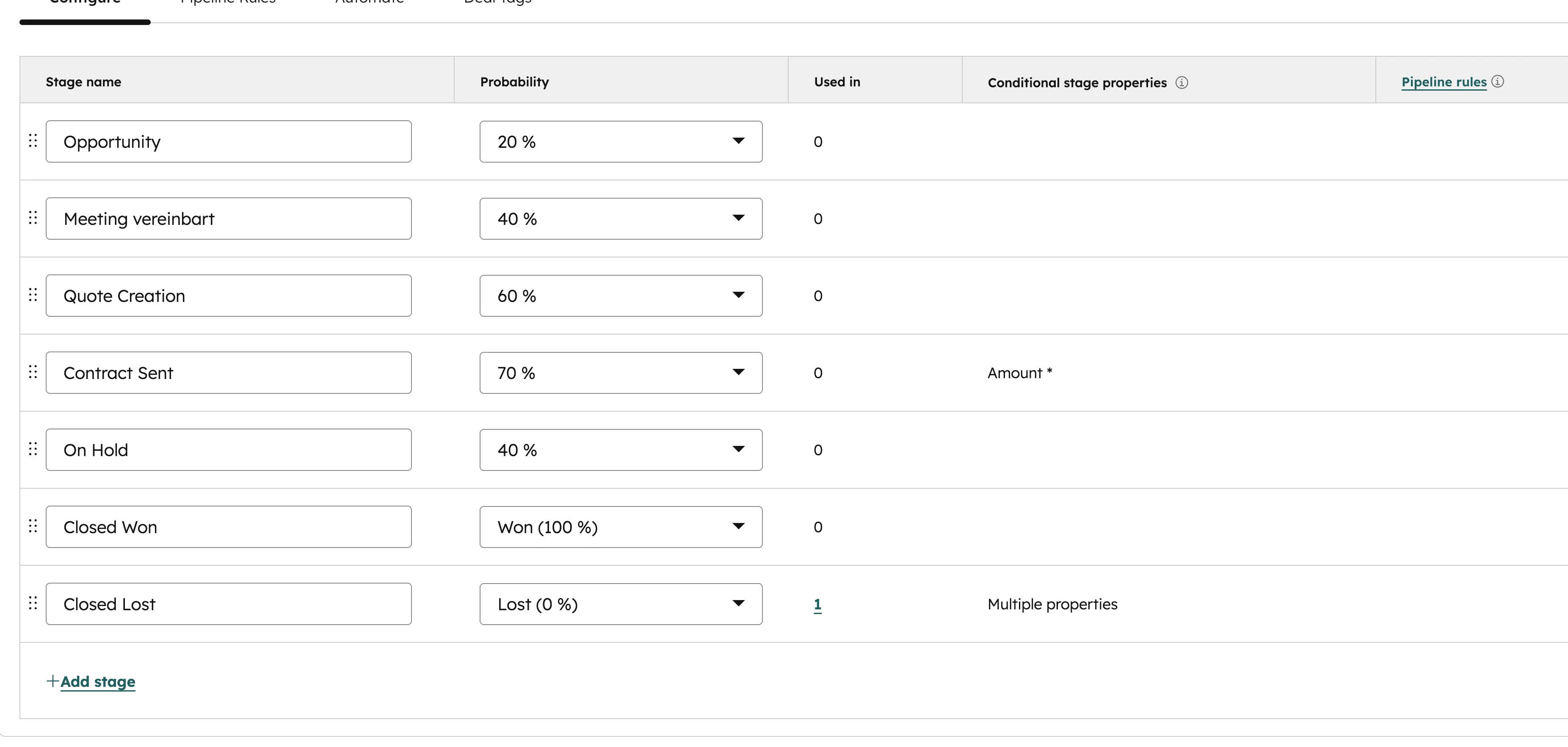Click the drag handle beside Meeting vereinbart
Screen dimensions: 1568x747
pos(33,218)
